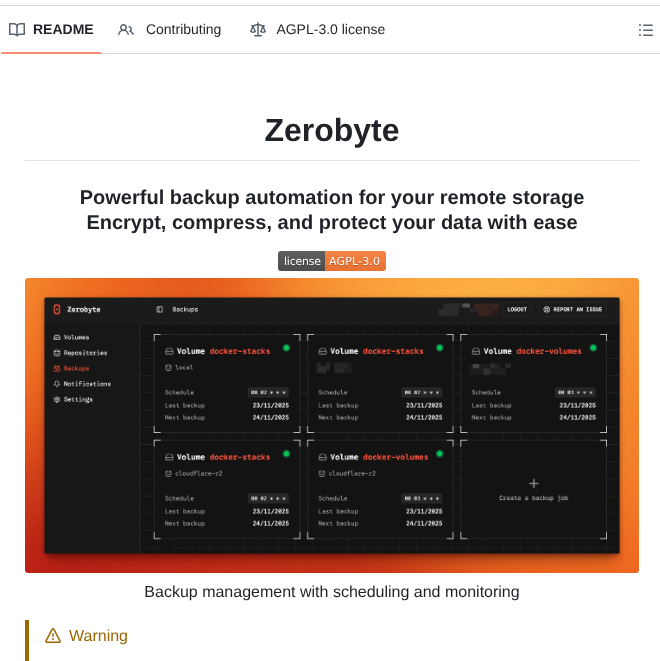
Task: Click the Zerobyte page heading
Action: coord(331,130)
